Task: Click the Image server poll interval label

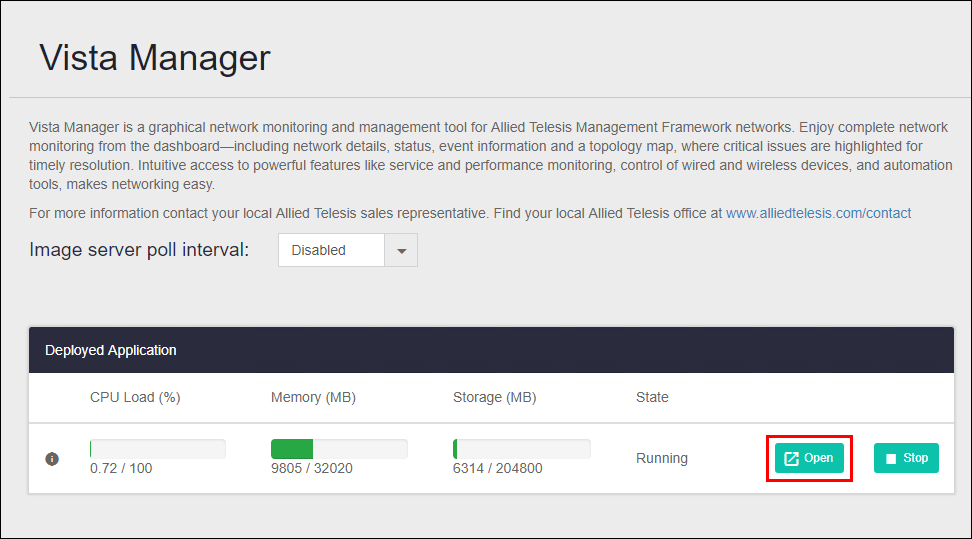Action: [139, 250]
